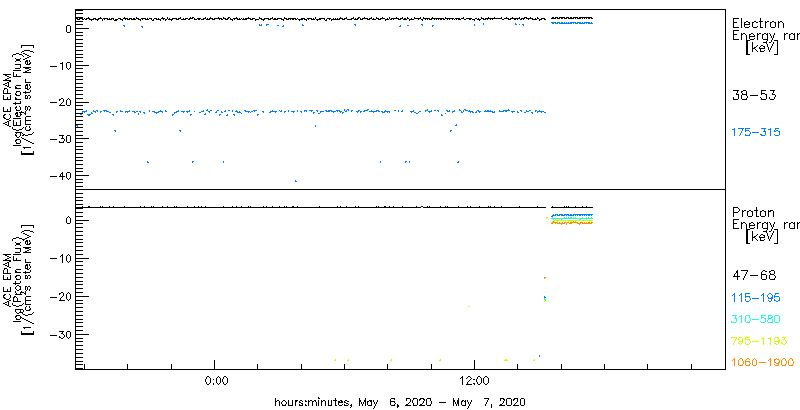Click the 0:00 time axis label
The height and width of the screenshot is (410, 800).
tap(215, 380)
